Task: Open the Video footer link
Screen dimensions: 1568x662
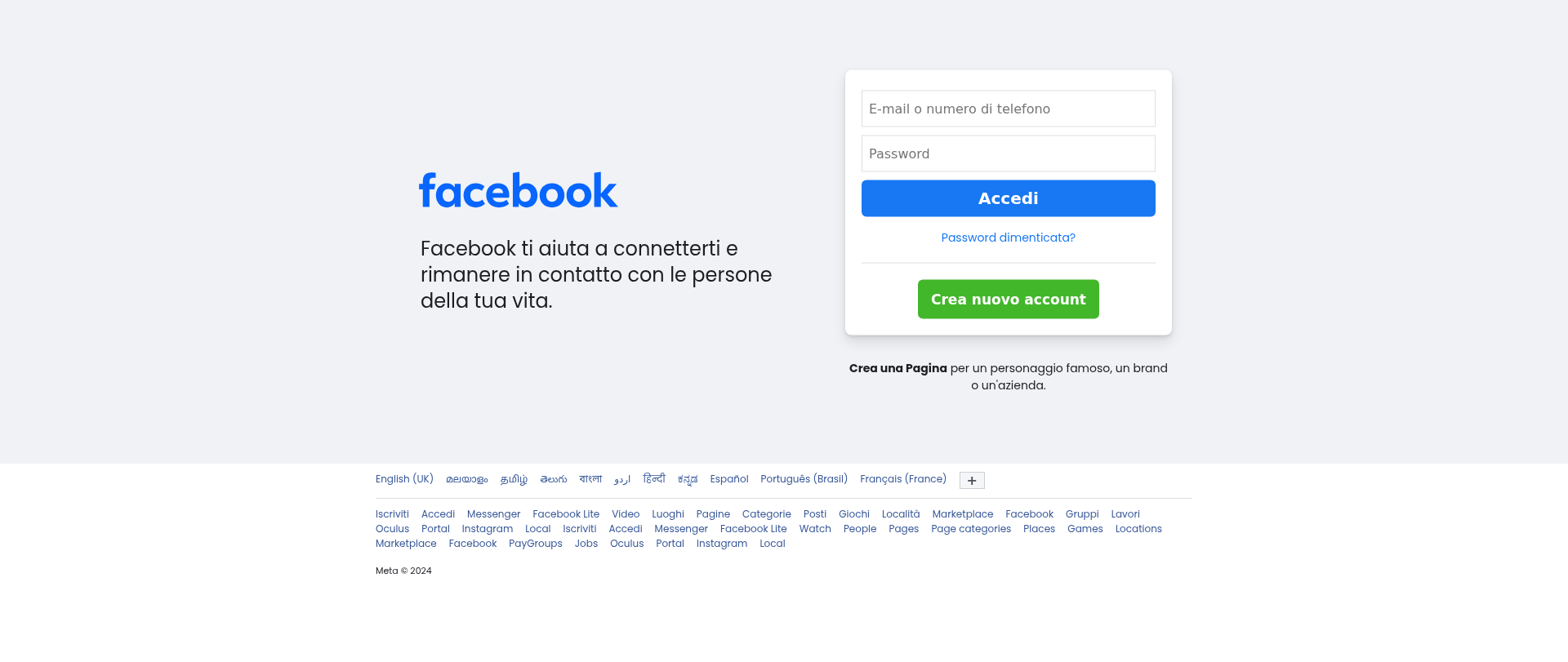Action: pos(626,514)
